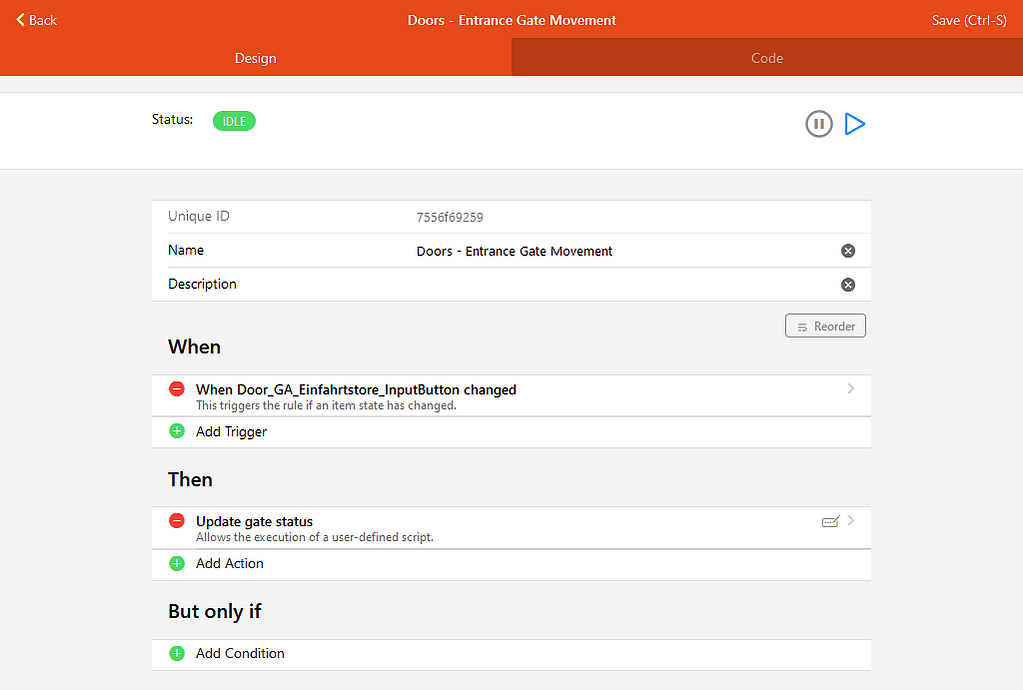Click the Back arrow button
1023x690 pixels.
point(37,20)
